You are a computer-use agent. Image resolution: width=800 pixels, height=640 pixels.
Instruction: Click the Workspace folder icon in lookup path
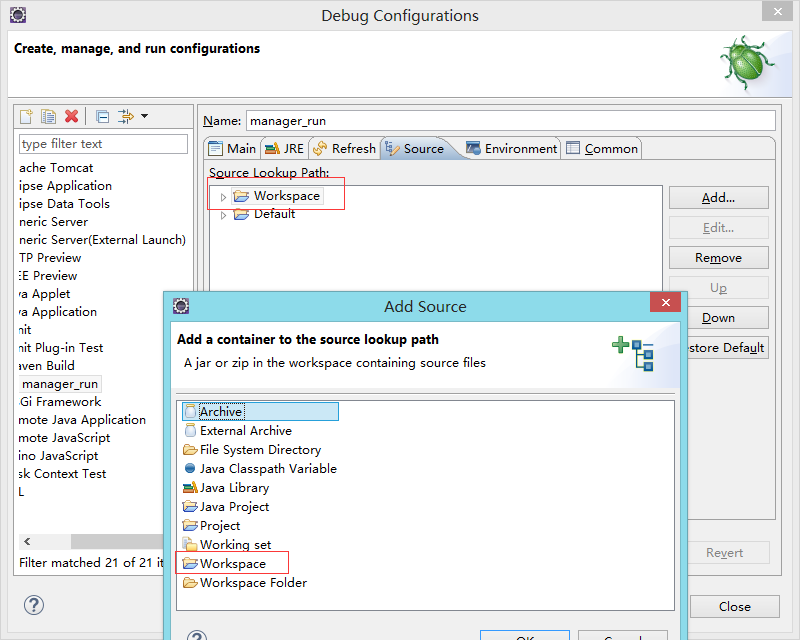click(241, 196)
